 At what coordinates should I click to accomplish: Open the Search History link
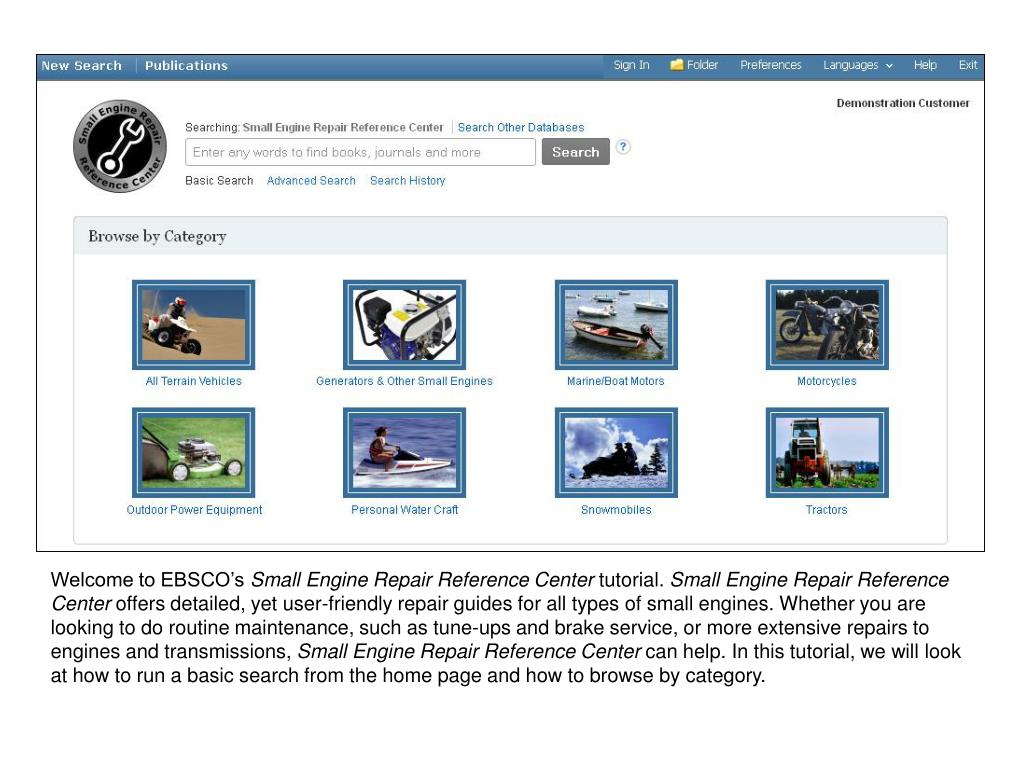click(x=408, y=180)
